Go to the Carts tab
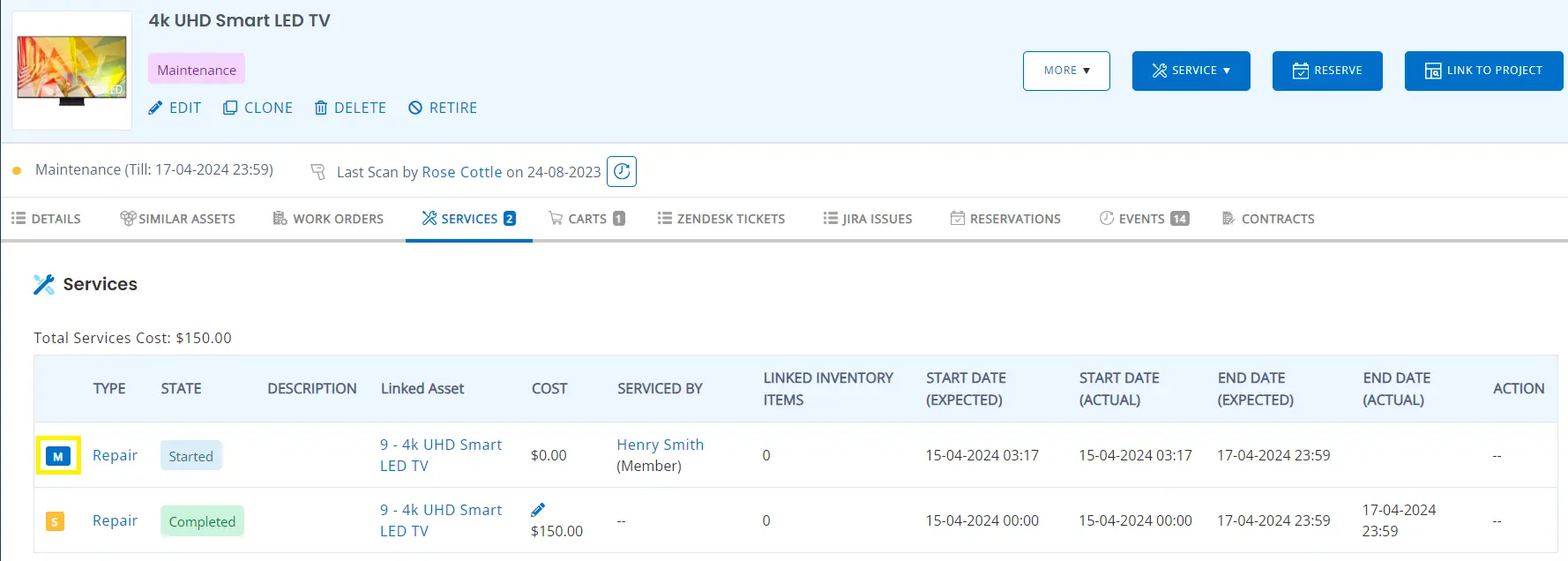 point(586,219)
